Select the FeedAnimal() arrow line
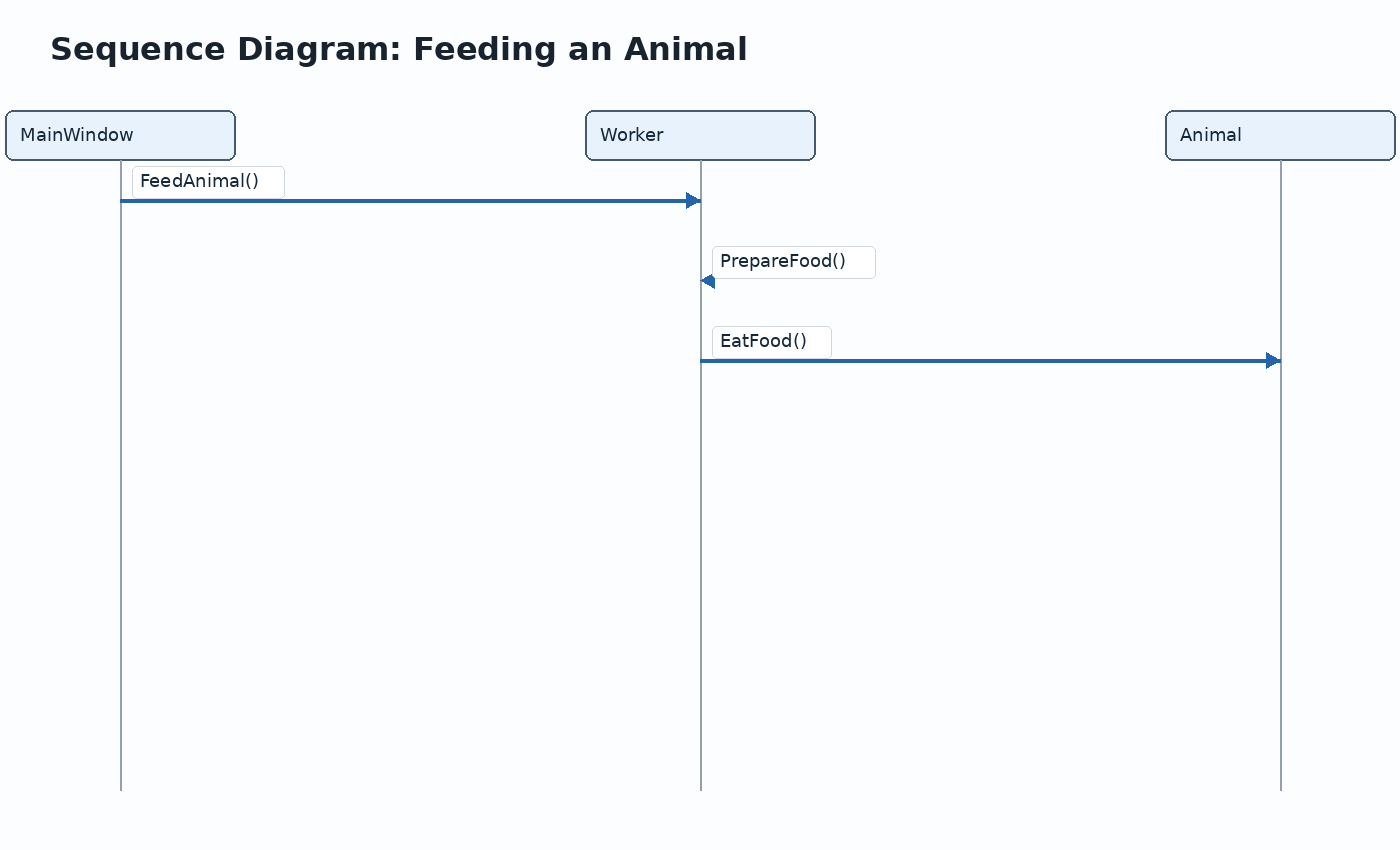This screenshot has width=1400, height=850. (x=410, y=201)
